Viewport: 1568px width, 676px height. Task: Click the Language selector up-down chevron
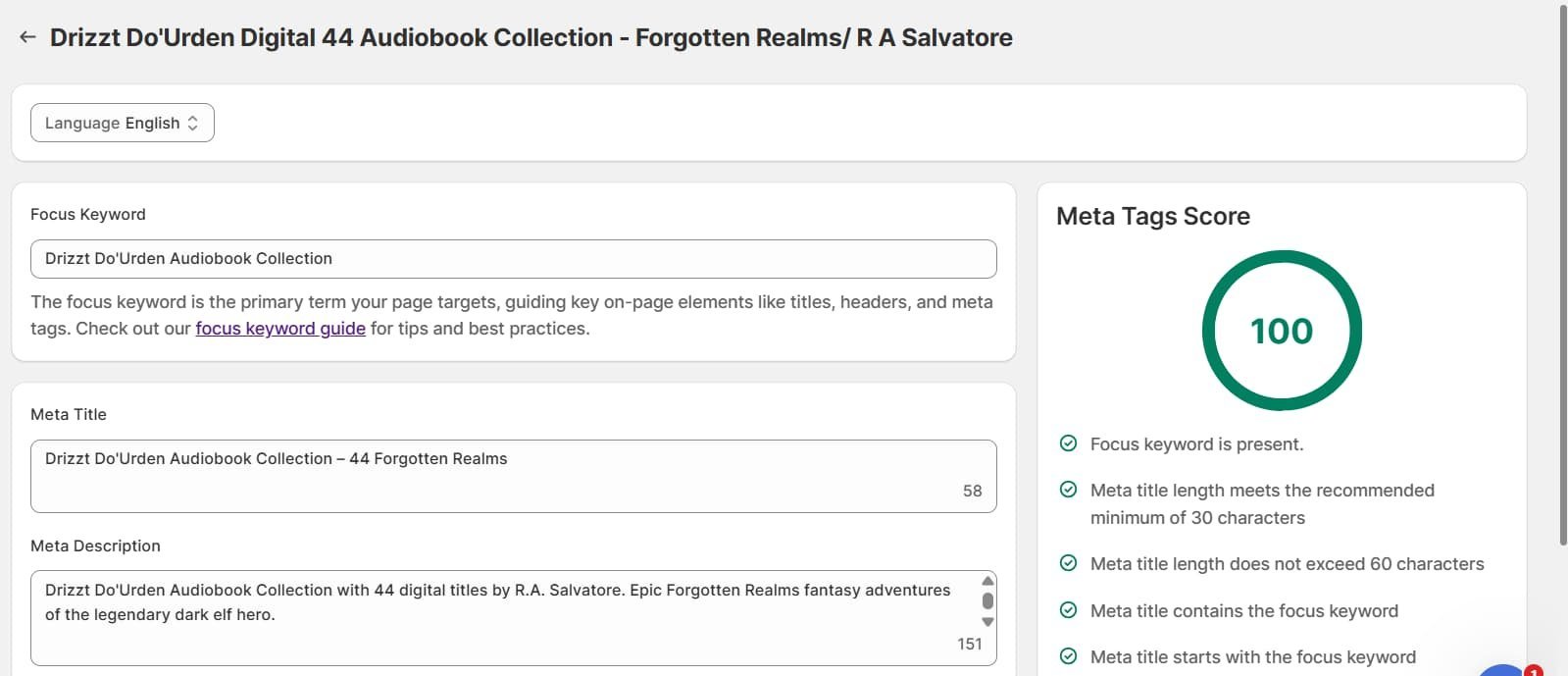(x=193, y=123)
